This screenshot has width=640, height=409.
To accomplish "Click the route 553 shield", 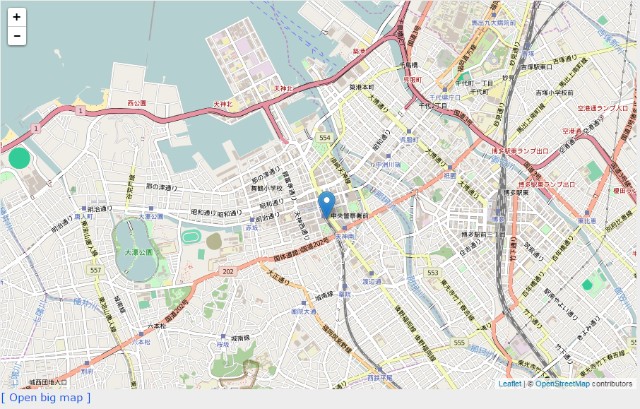I will (432, 272).
